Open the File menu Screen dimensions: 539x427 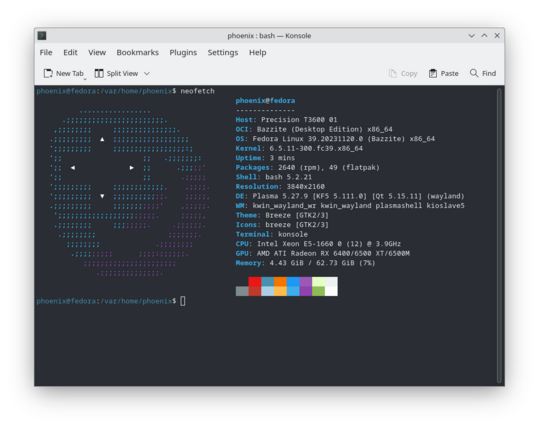point(46,52)
